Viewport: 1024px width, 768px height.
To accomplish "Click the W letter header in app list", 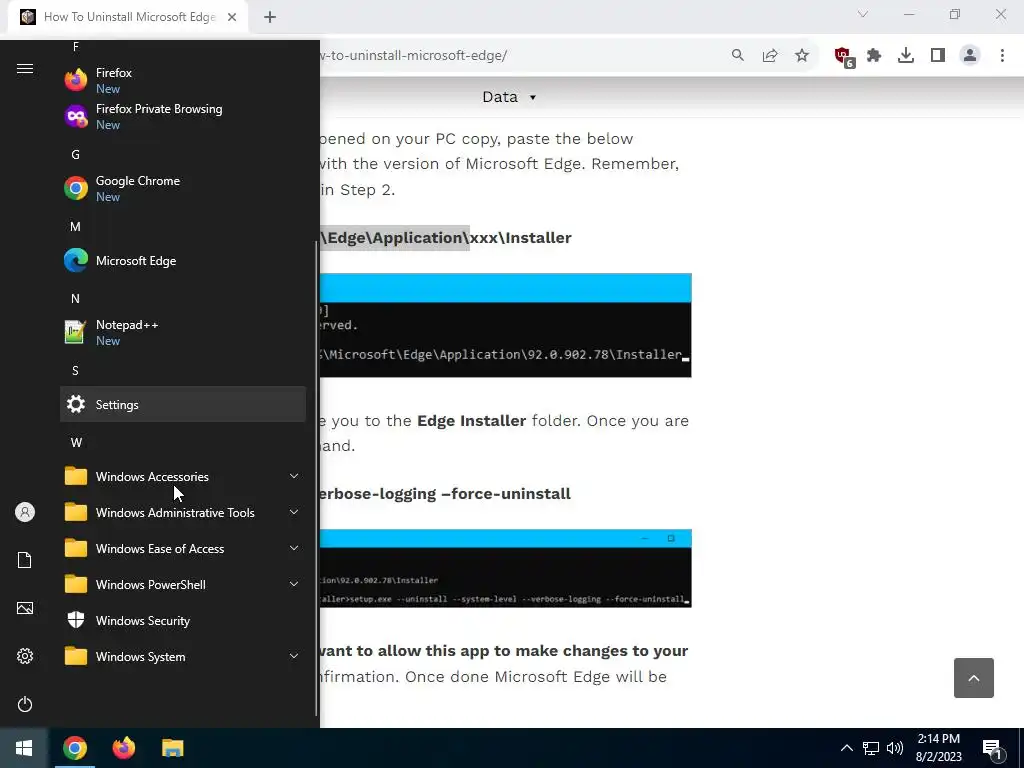I will pos(76,443).
